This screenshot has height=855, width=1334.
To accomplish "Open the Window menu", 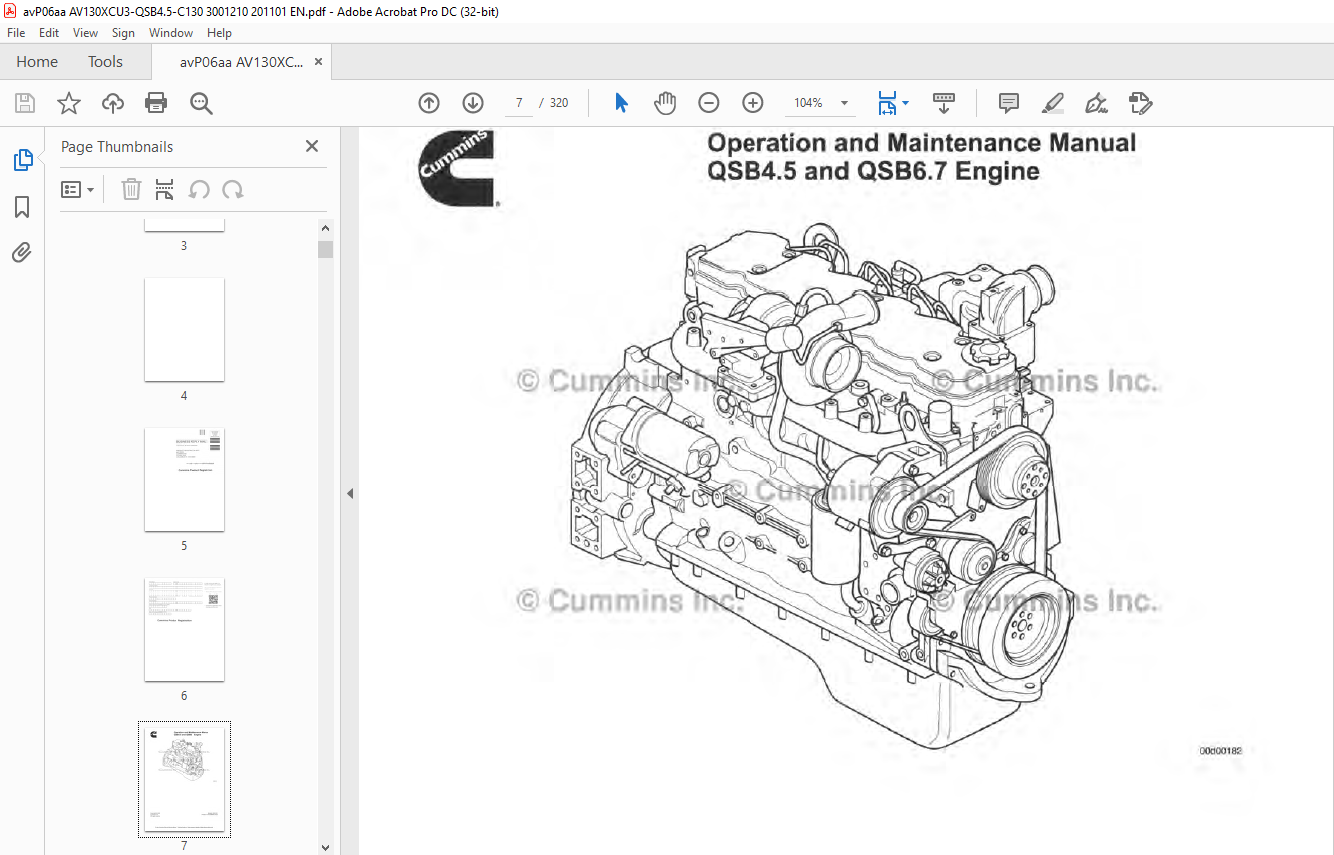I will click(x=171, y=33).
